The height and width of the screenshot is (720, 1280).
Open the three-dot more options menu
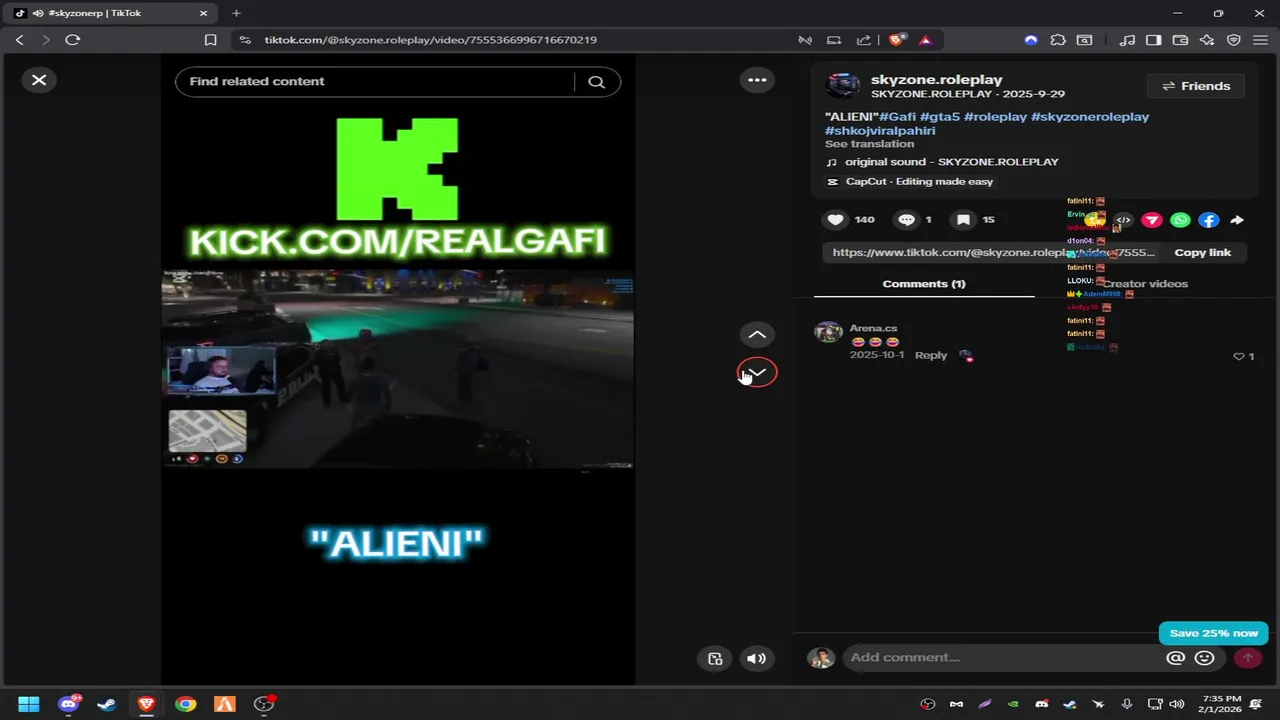coord(757,80)
